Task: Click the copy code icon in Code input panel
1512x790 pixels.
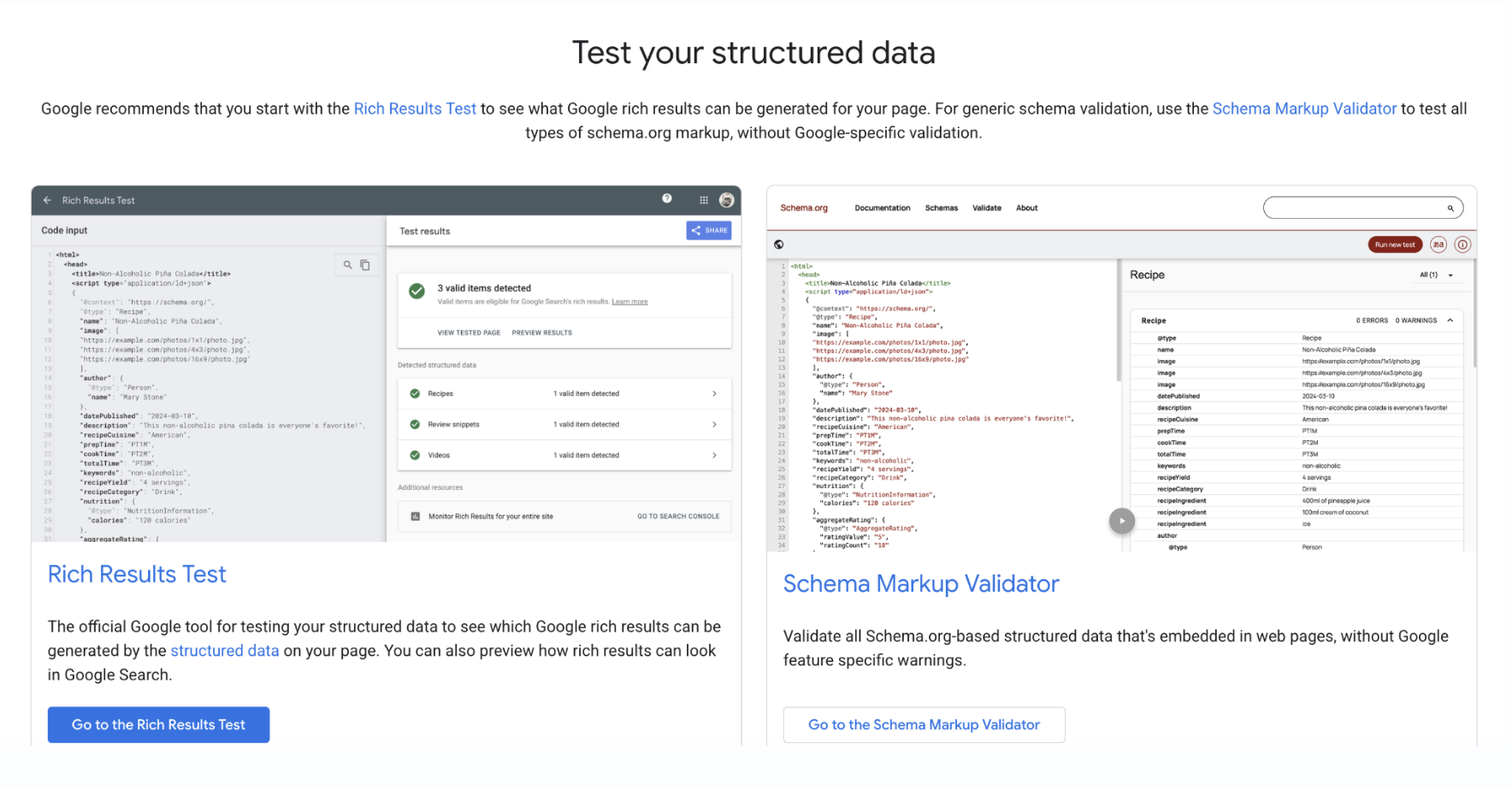Action: click(365, 265)
